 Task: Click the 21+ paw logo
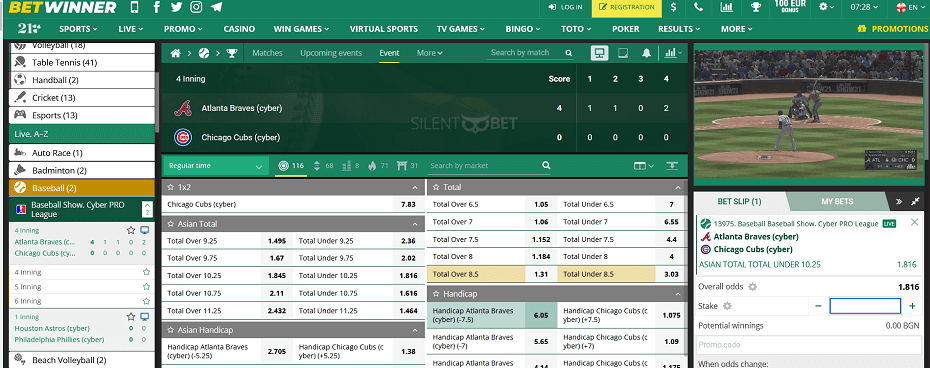point(29,28)
